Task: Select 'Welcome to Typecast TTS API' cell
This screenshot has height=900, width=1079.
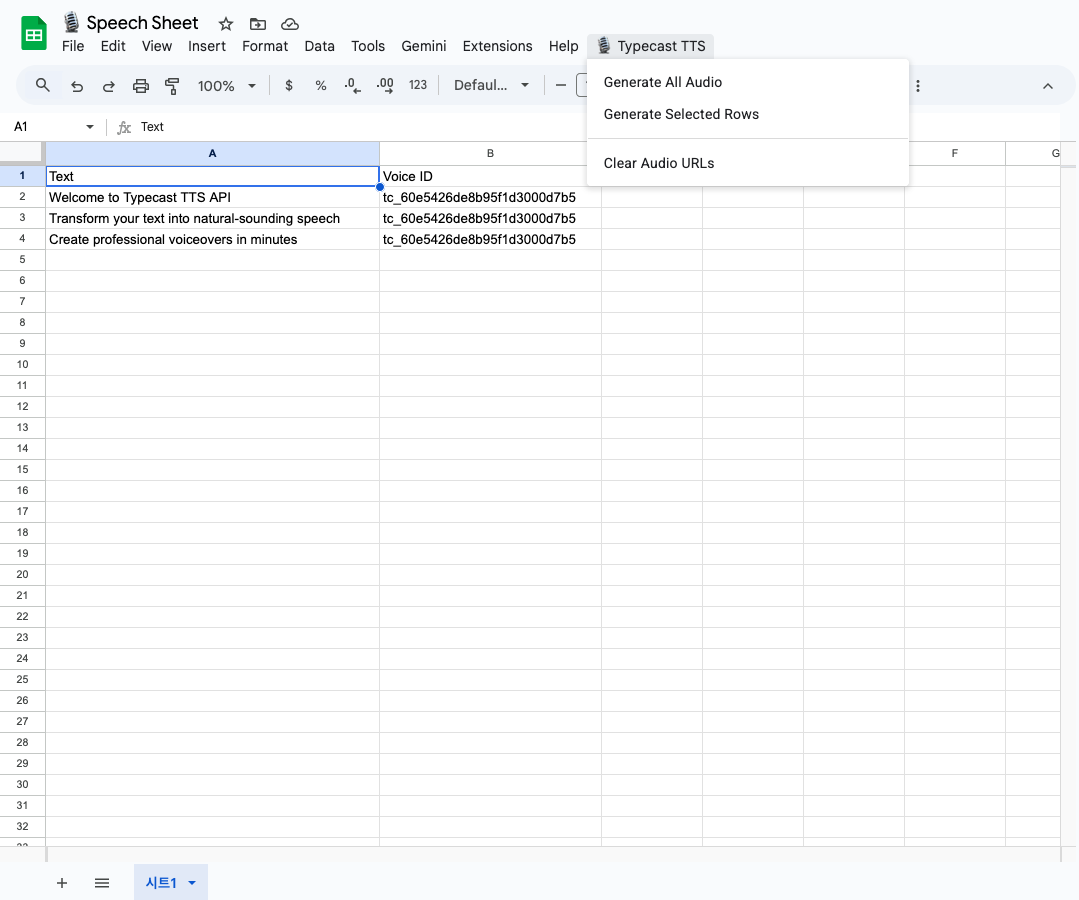Action: pyautogui.click(x=213, y=197)
